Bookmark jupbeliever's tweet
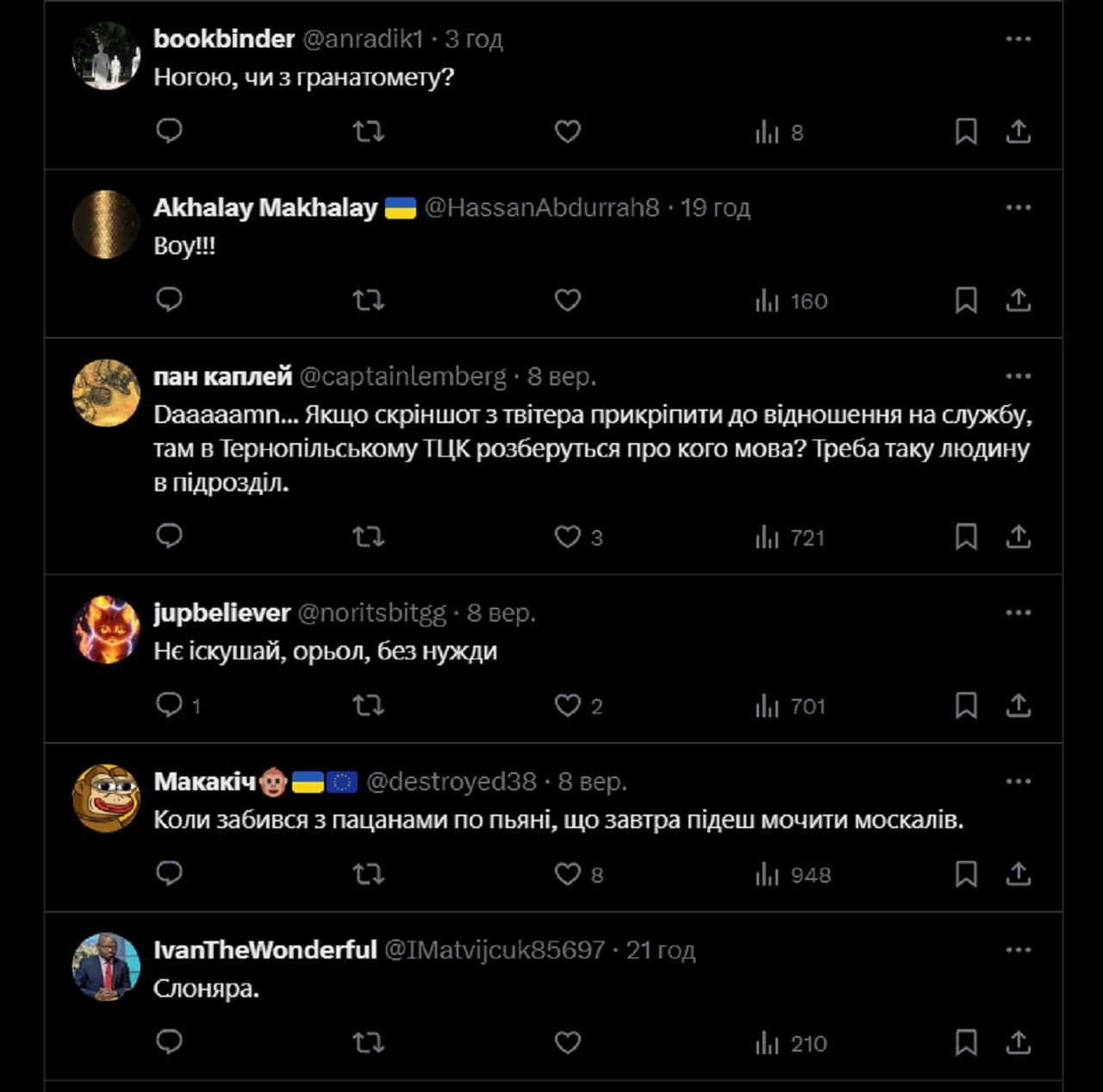1103x1092 pixels. pyautogui.click(x=966, y=706)
